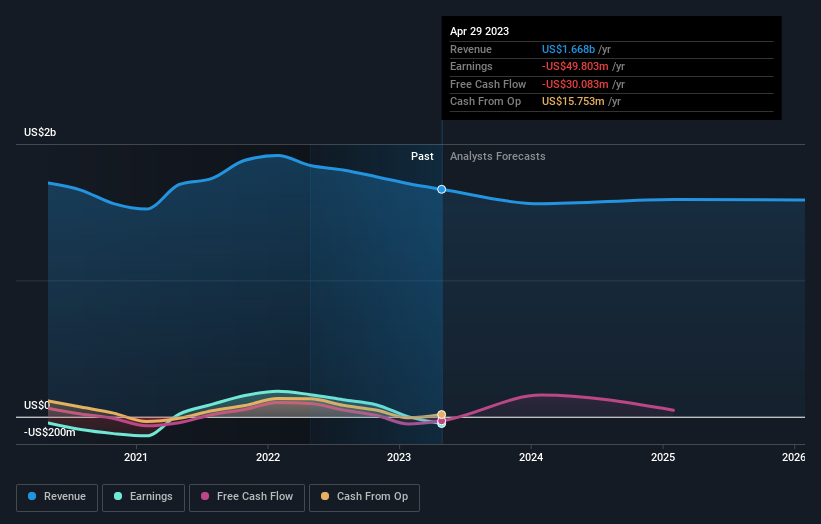Select the 2022 x-axis label
The image size is (821, 524).
pyautogui.click(x=268, y=458)
